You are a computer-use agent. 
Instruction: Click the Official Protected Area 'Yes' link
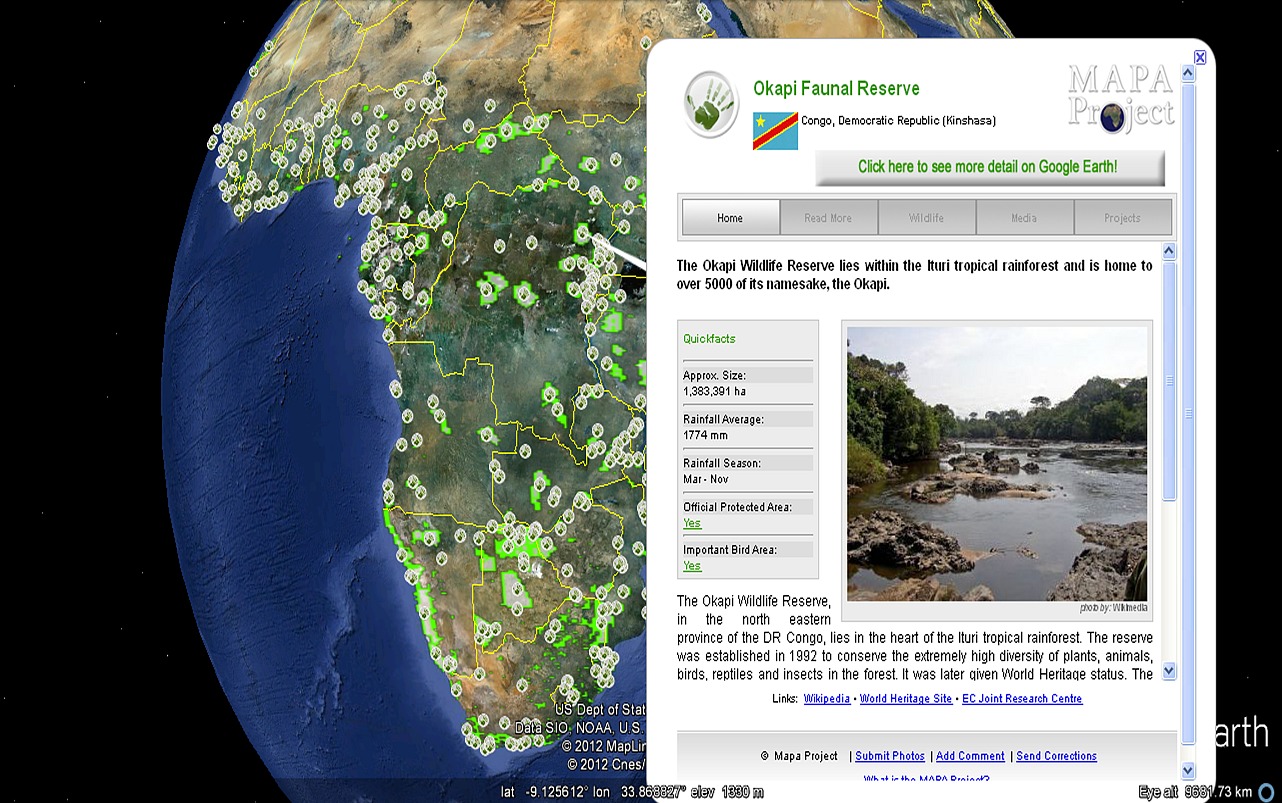pyautogui.click(x=692, y=523)
